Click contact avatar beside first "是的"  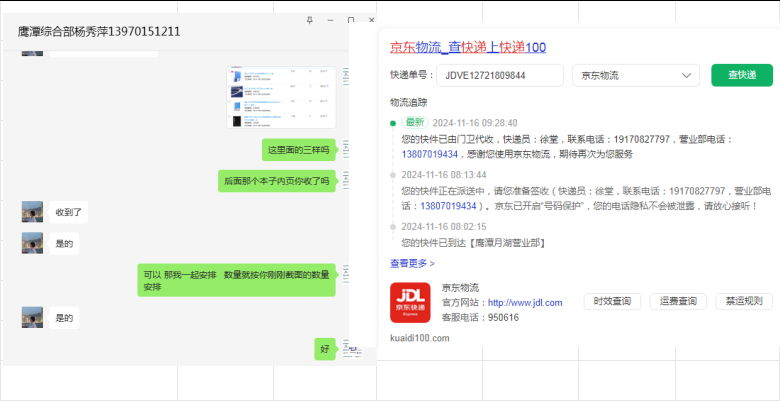click(x=32, y=243)
